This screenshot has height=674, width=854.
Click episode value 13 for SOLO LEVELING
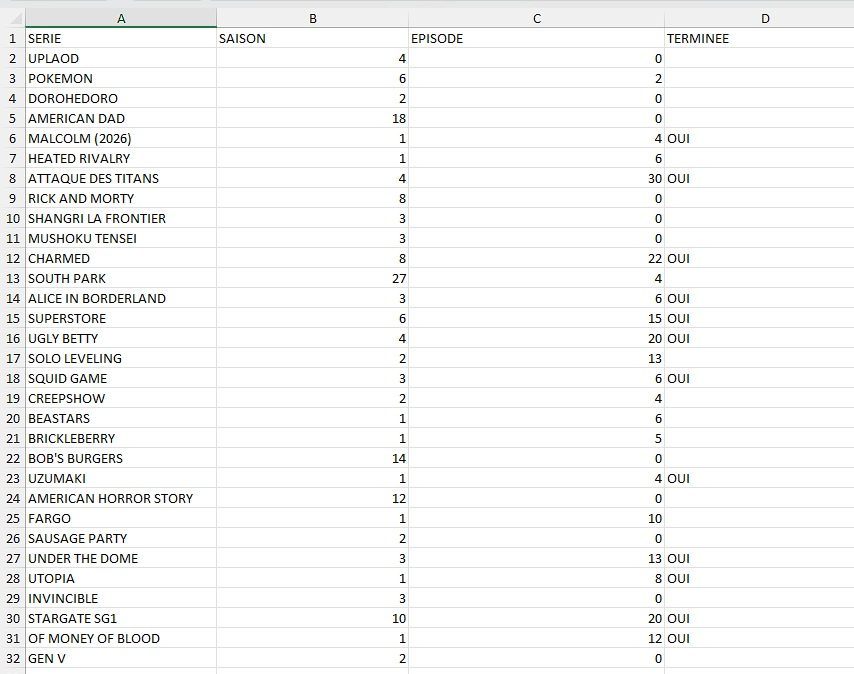point(536,358)
